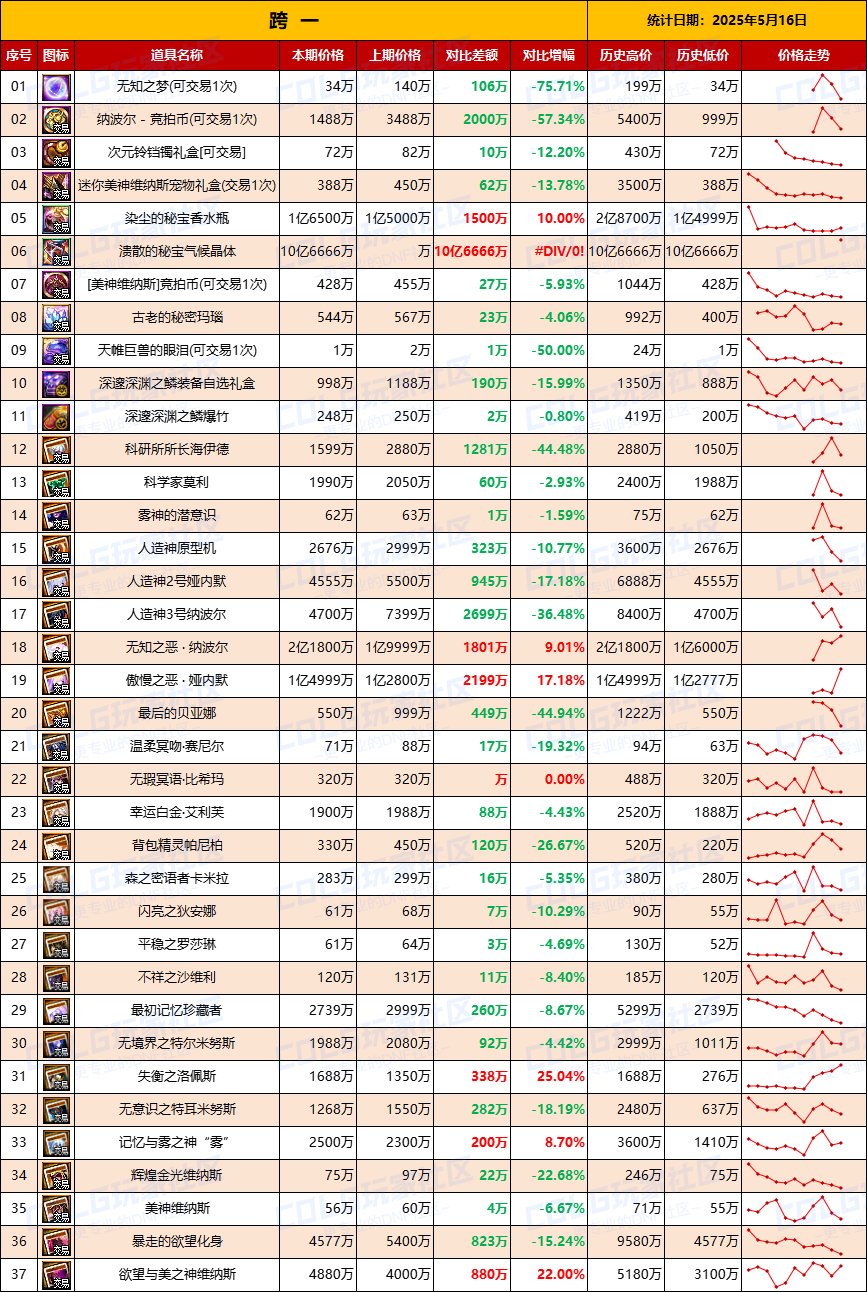Click the price trend chart for 深邃深渊之鳞装备自选礼盒
The height and width of the screenshot is (1292, 867).
(x=797, y=384)
